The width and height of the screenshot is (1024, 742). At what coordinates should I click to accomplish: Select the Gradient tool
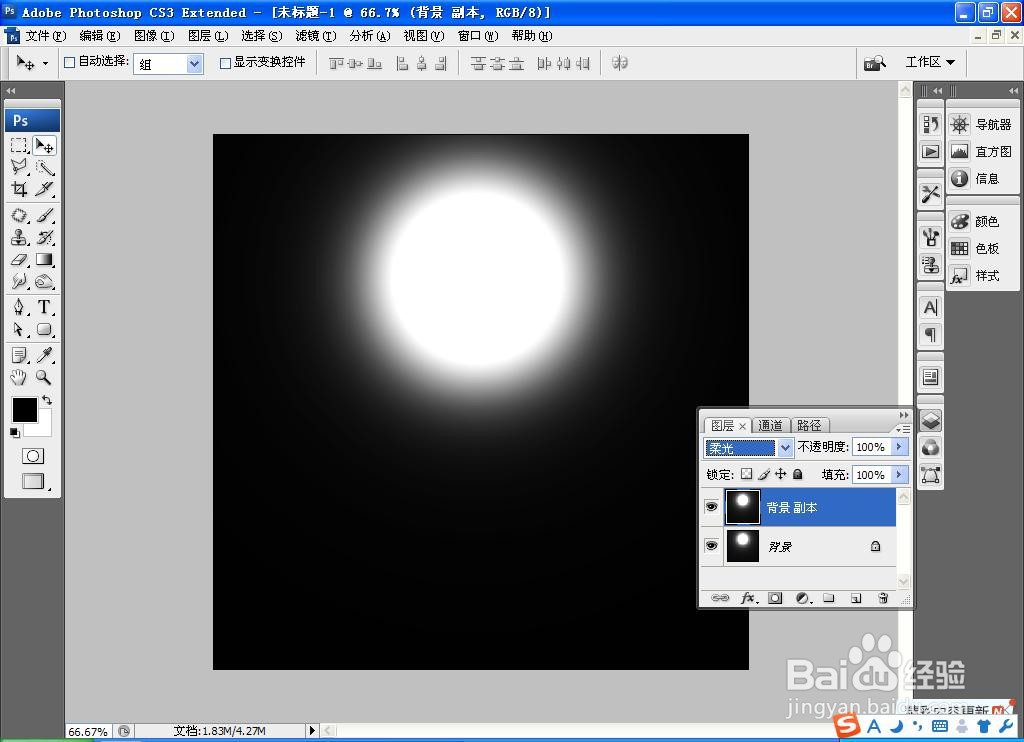pos(44,259)
